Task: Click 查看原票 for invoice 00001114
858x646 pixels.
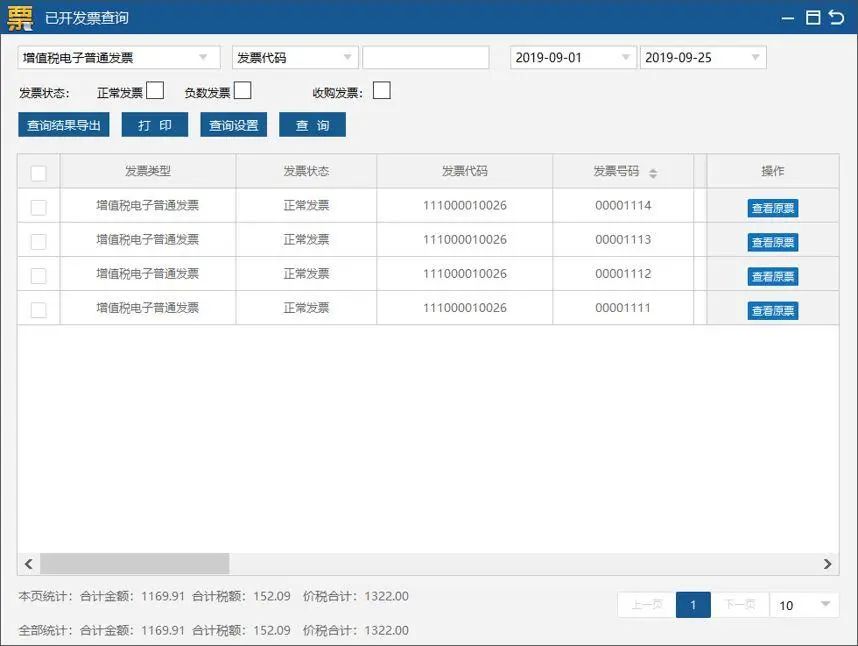Action: [x=772, y=207]
